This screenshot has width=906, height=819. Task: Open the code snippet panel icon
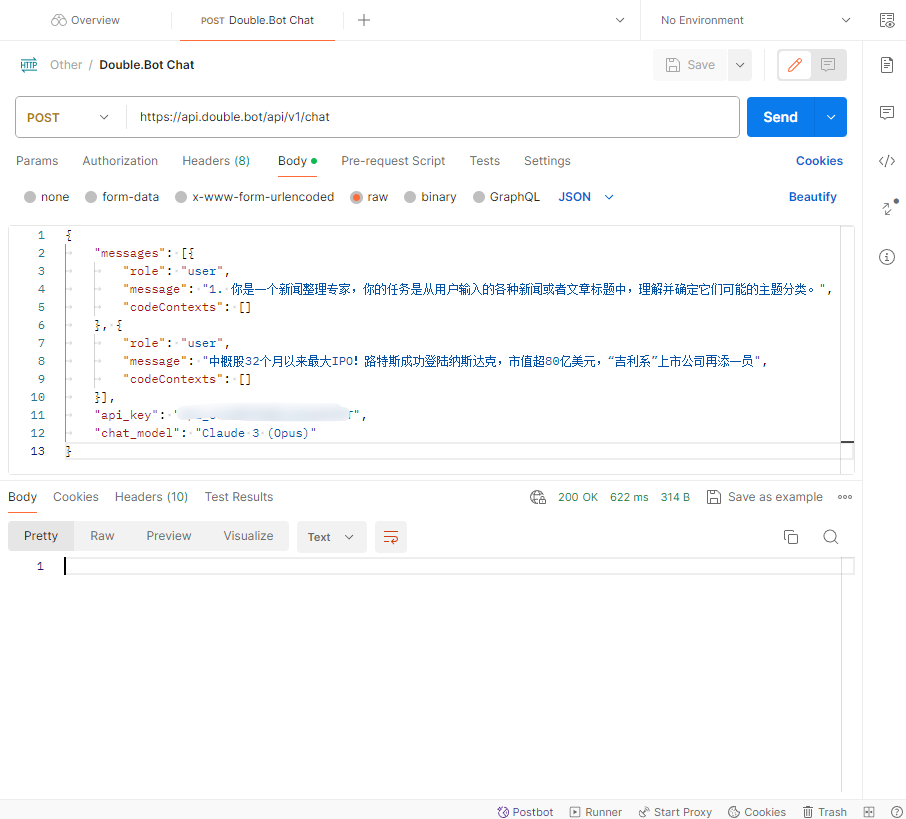(x=886, y=161)
